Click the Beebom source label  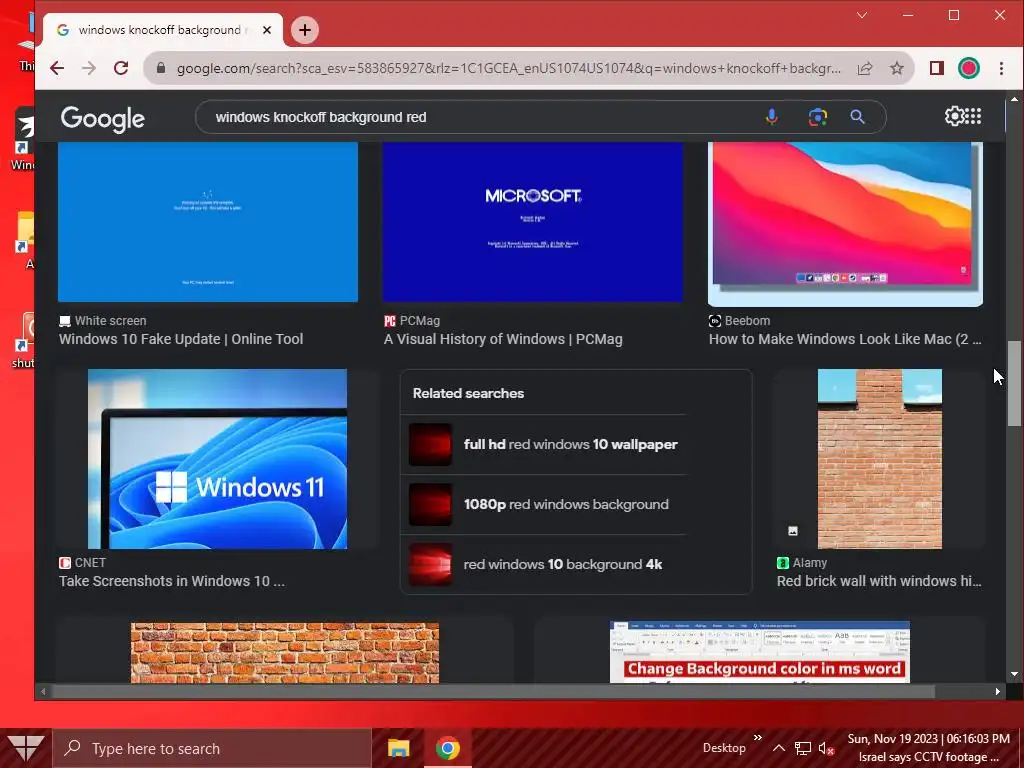(747, 321)
